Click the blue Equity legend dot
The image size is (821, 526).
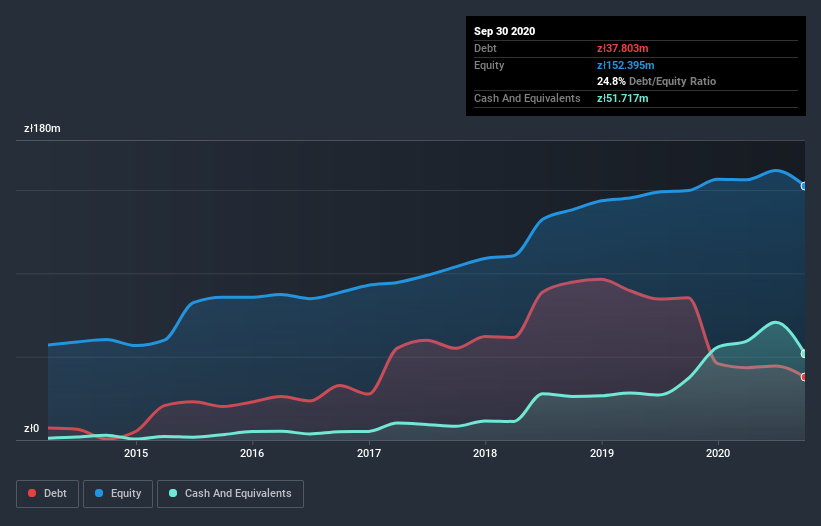coord(99,493)
